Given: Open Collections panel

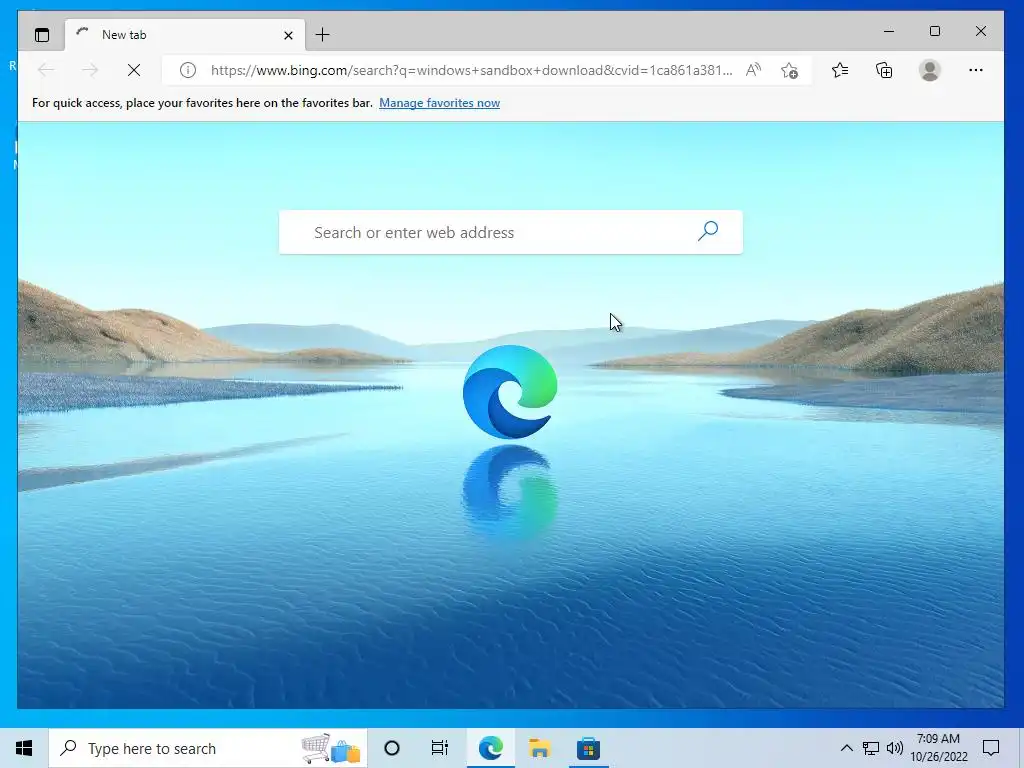Looking at the screenshot, I should (x=884, y=70).
